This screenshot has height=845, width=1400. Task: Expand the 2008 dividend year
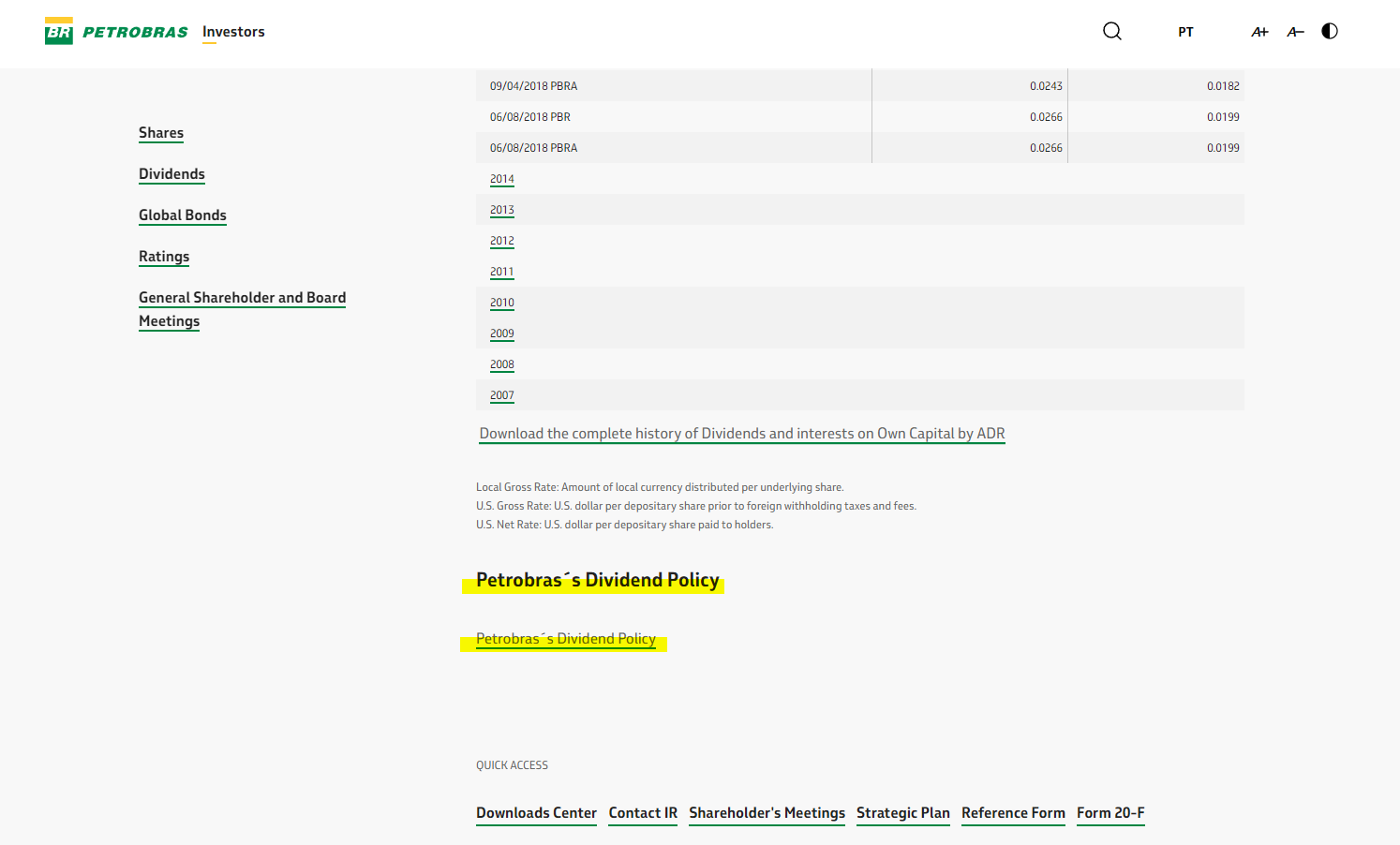(502, 364)
